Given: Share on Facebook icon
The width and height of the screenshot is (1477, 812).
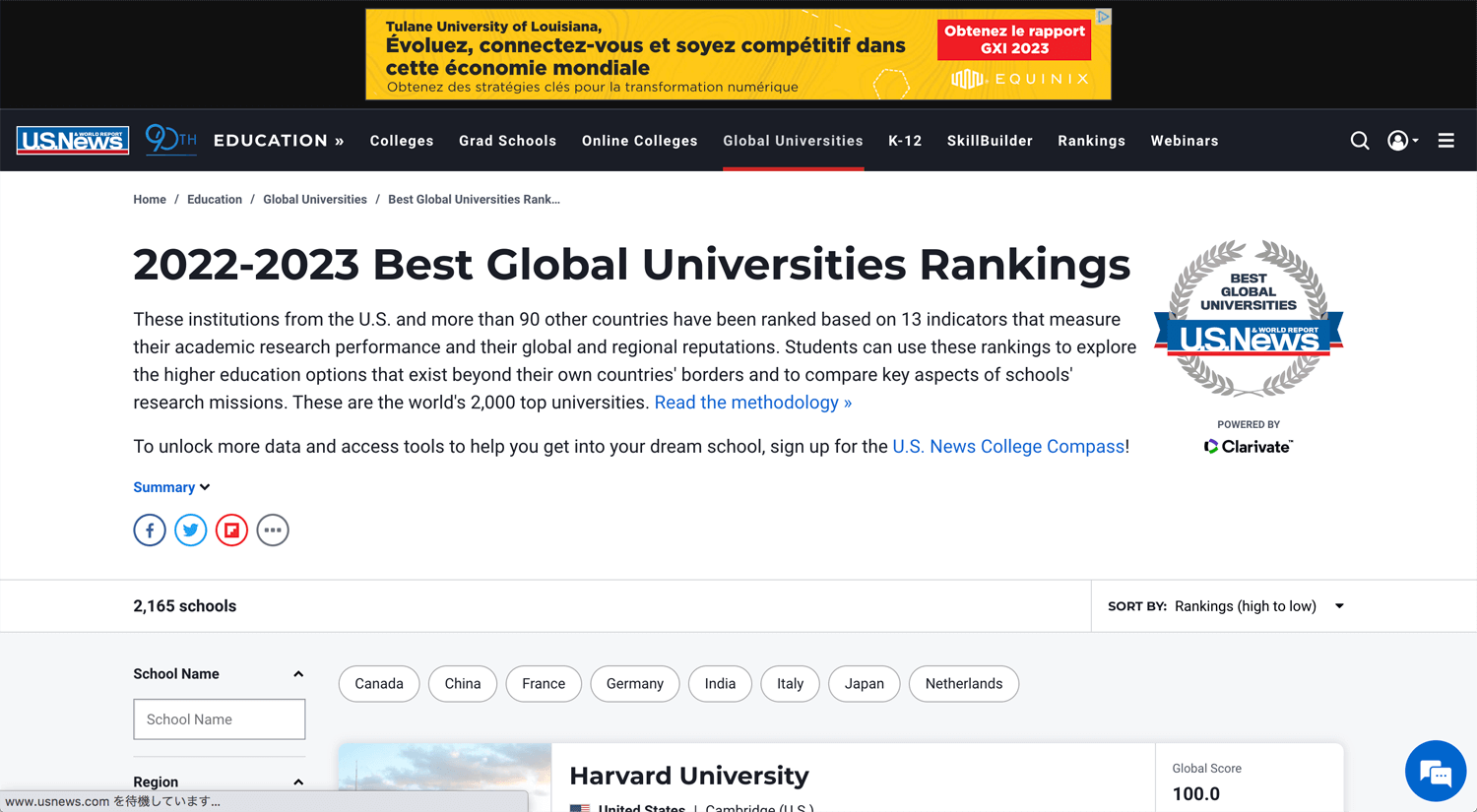Looking at the screenshot, I should point(150,531).
